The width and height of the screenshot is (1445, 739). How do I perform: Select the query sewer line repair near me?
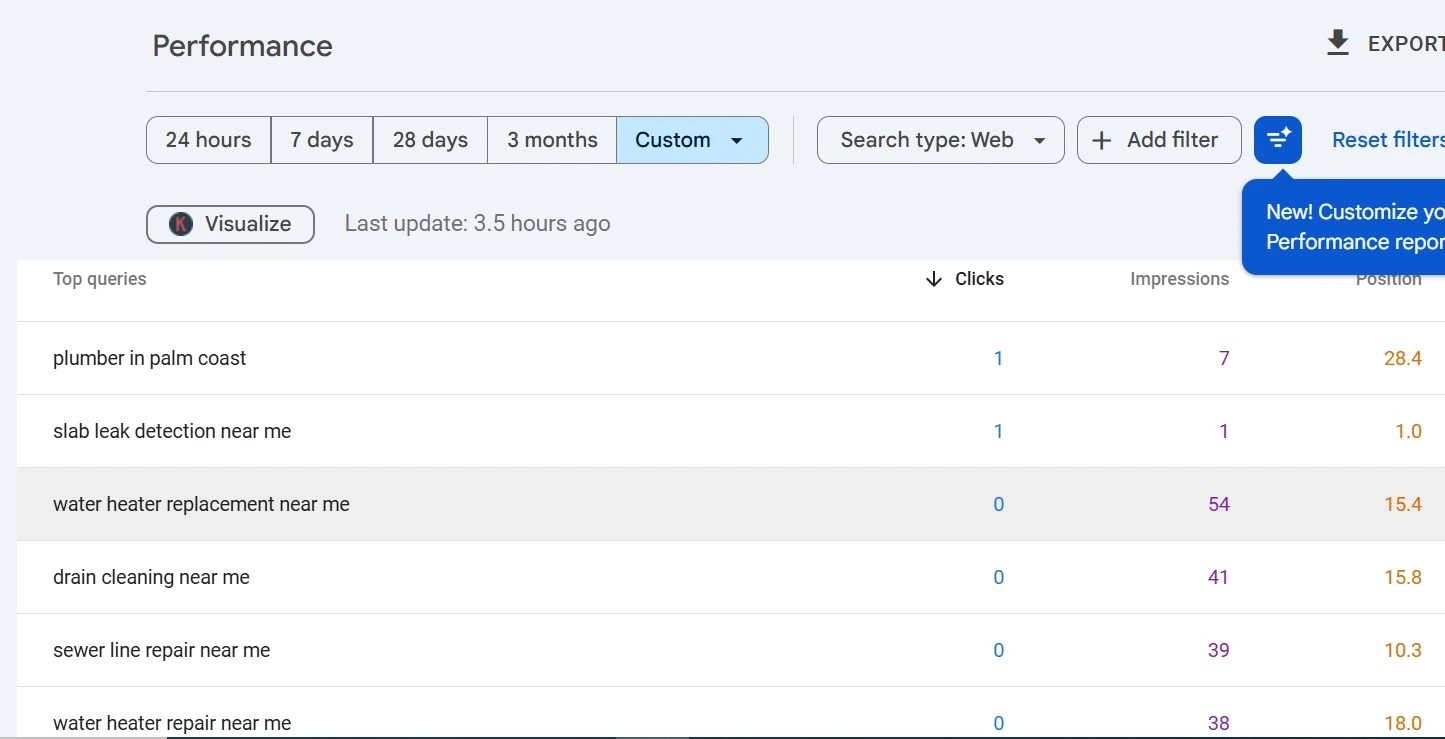click(162, 650)
